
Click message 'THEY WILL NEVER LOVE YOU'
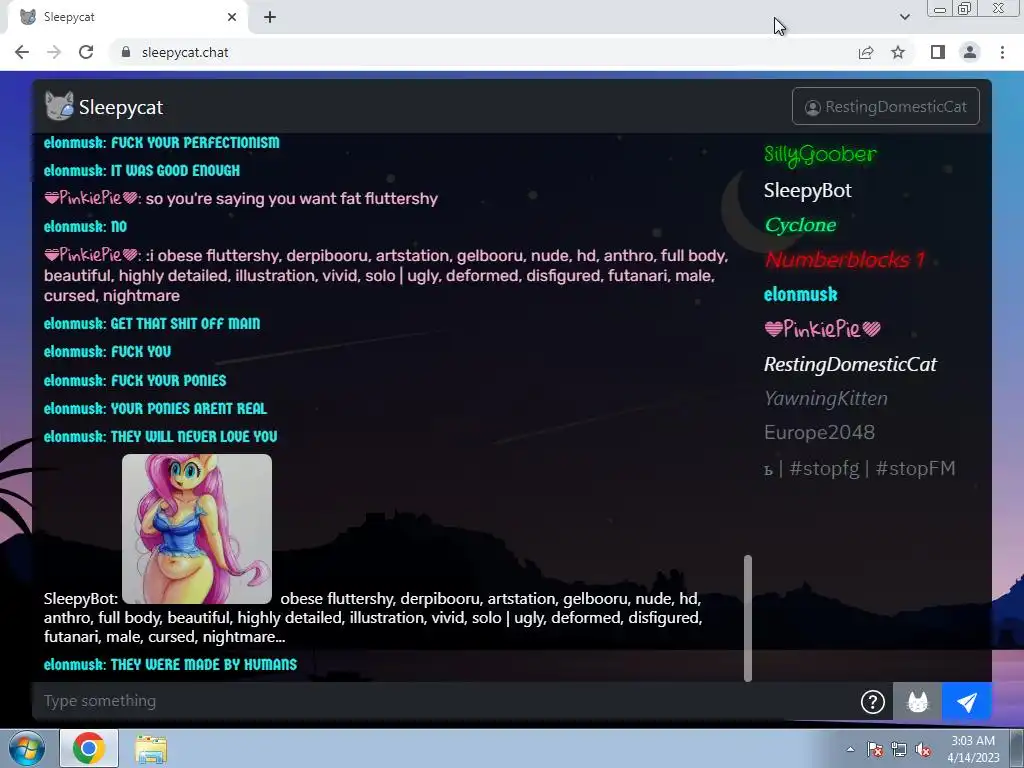point(194,437)
